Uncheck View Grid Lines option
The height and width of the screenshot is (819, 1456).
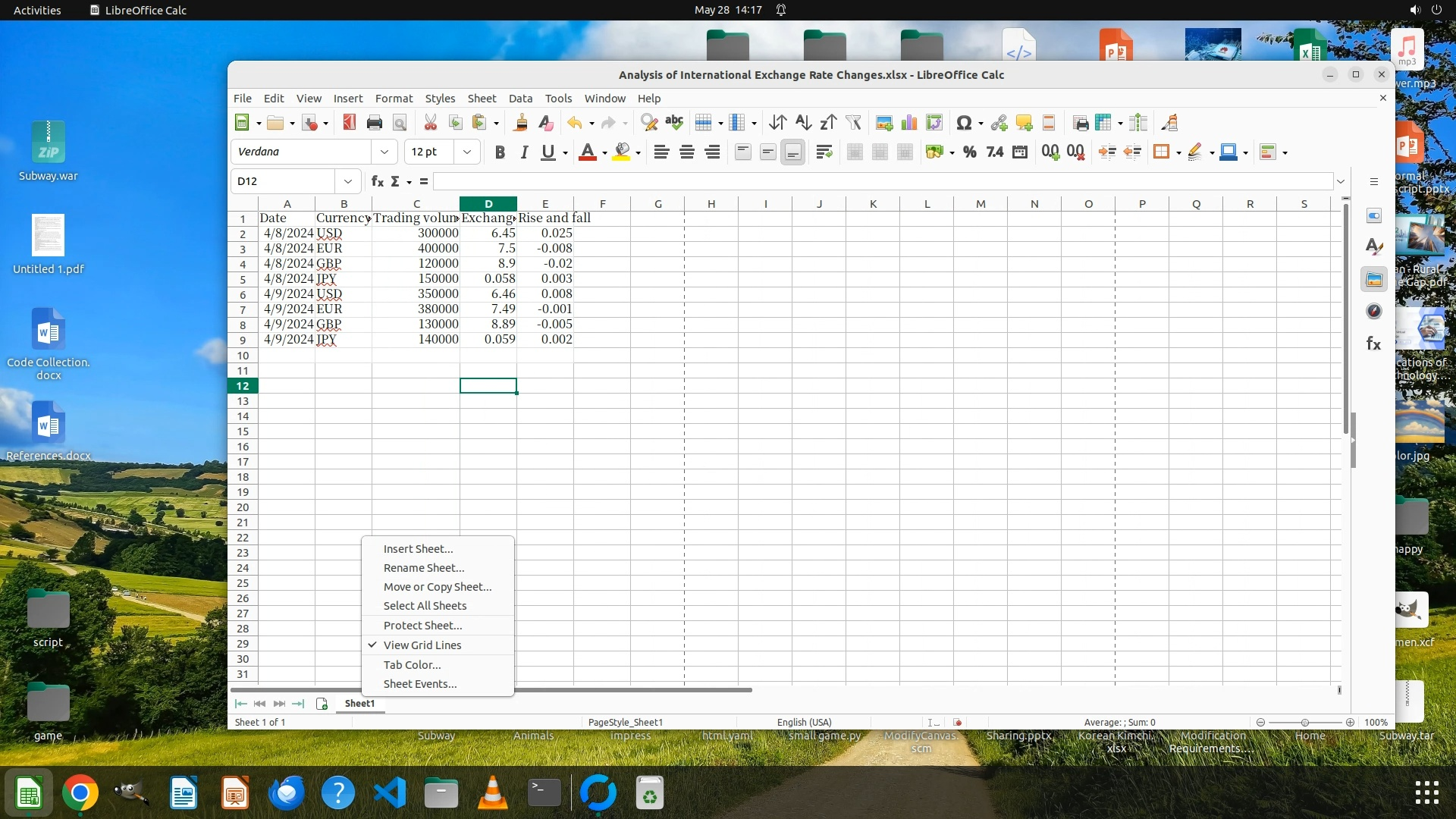point(422,645)
